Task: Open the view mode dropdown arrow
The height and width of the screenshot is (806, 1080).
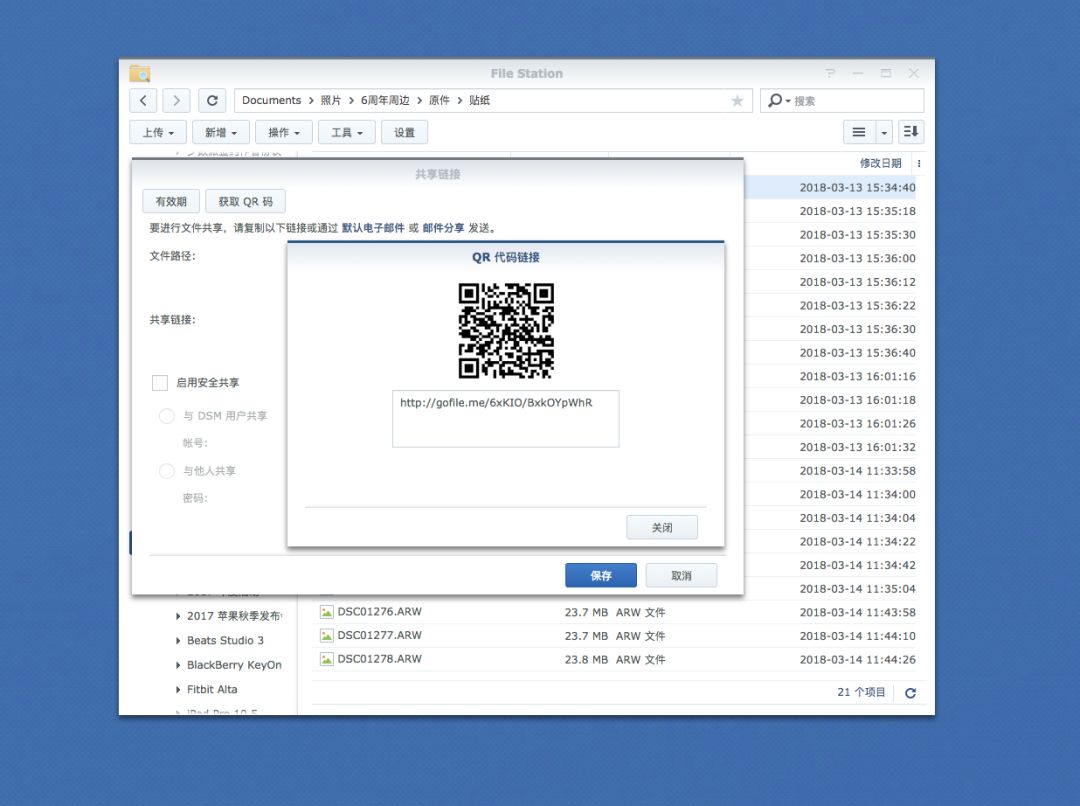Action: (884, 132)
